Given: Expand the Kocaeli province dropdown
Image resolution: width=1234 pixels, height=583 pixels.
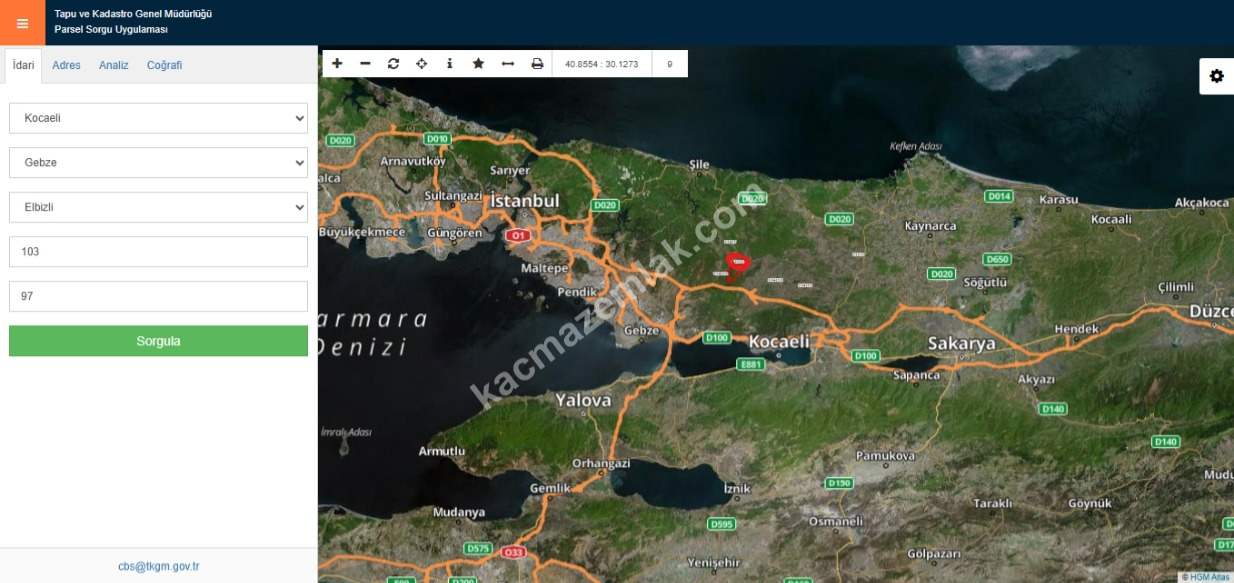Looking at the screenshot, I should click(x=158, y=118).
